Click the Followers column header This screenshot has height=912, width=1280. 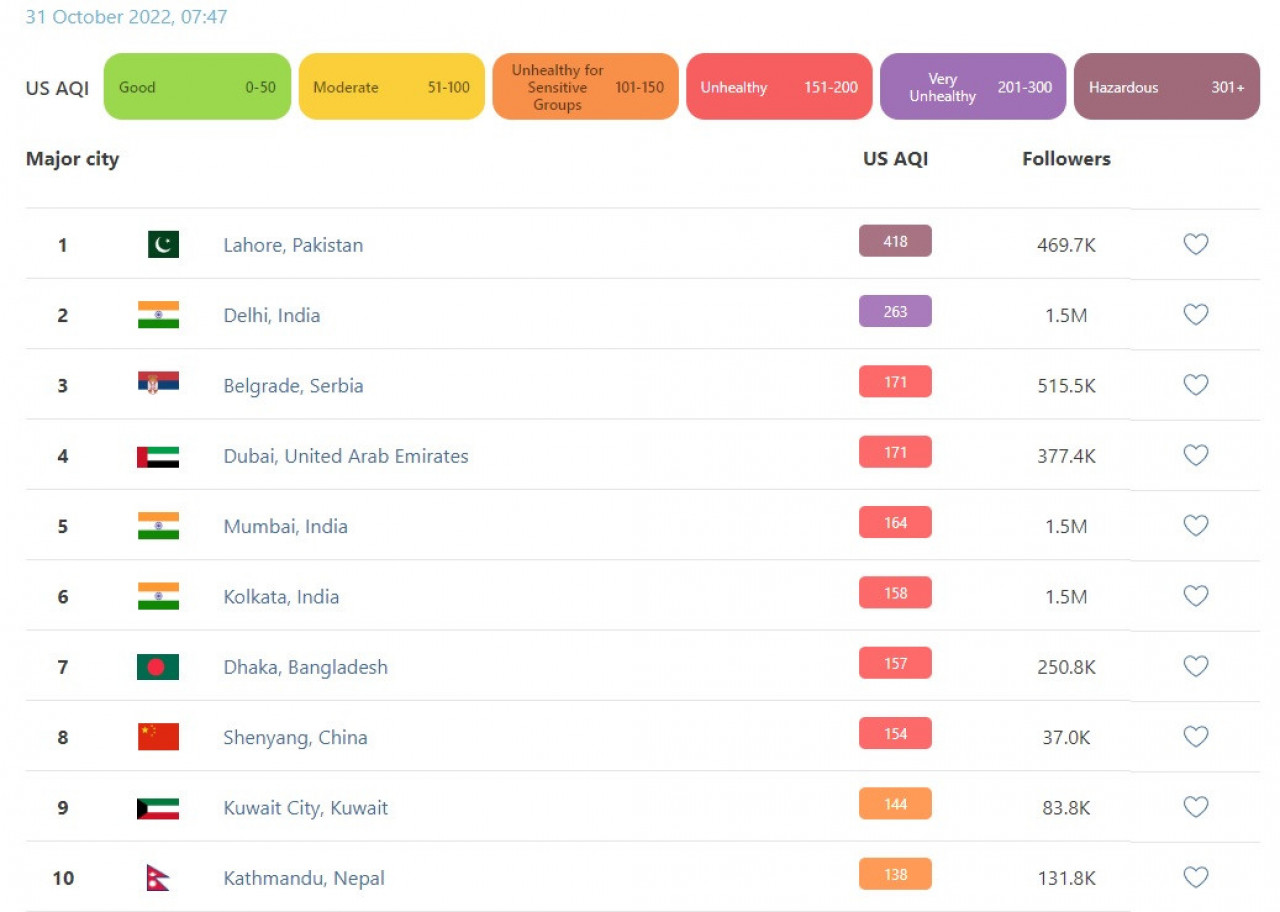[x=1066, y=158]
